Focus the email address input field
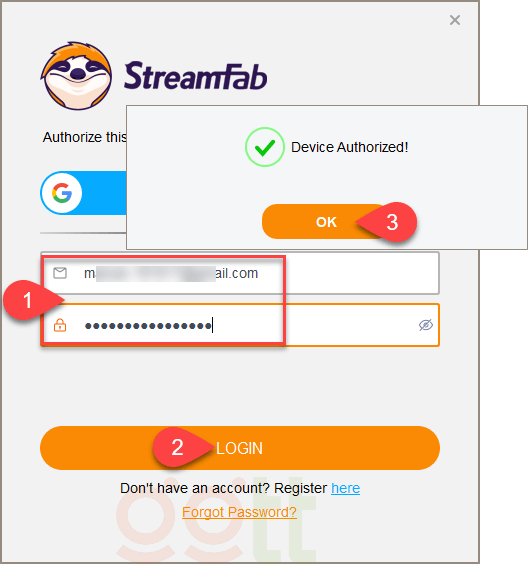This screenshot has width=531, height=564. point(240,273)
